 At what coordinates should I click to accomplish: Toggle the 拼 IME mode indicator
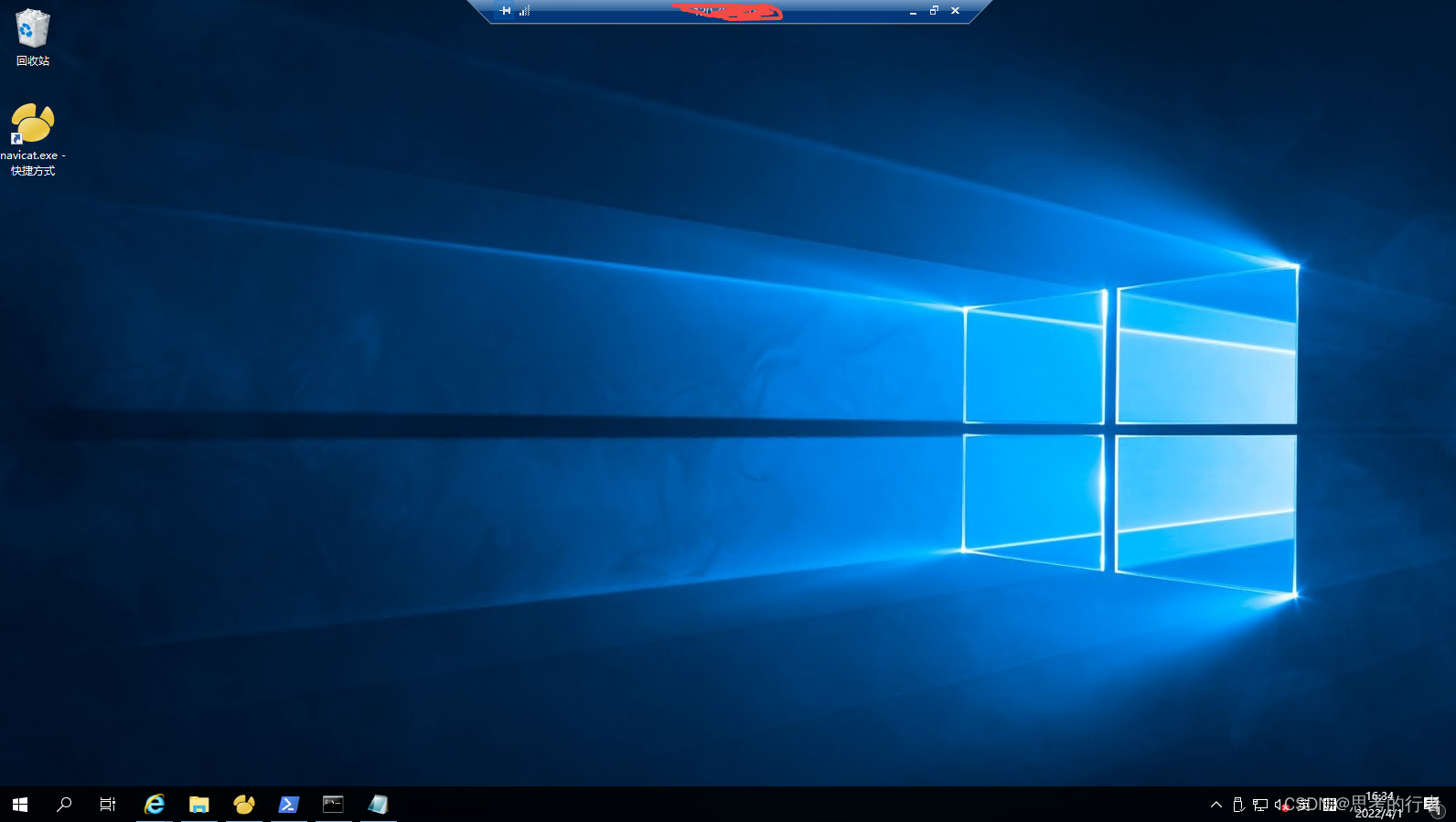point(1330,805)
